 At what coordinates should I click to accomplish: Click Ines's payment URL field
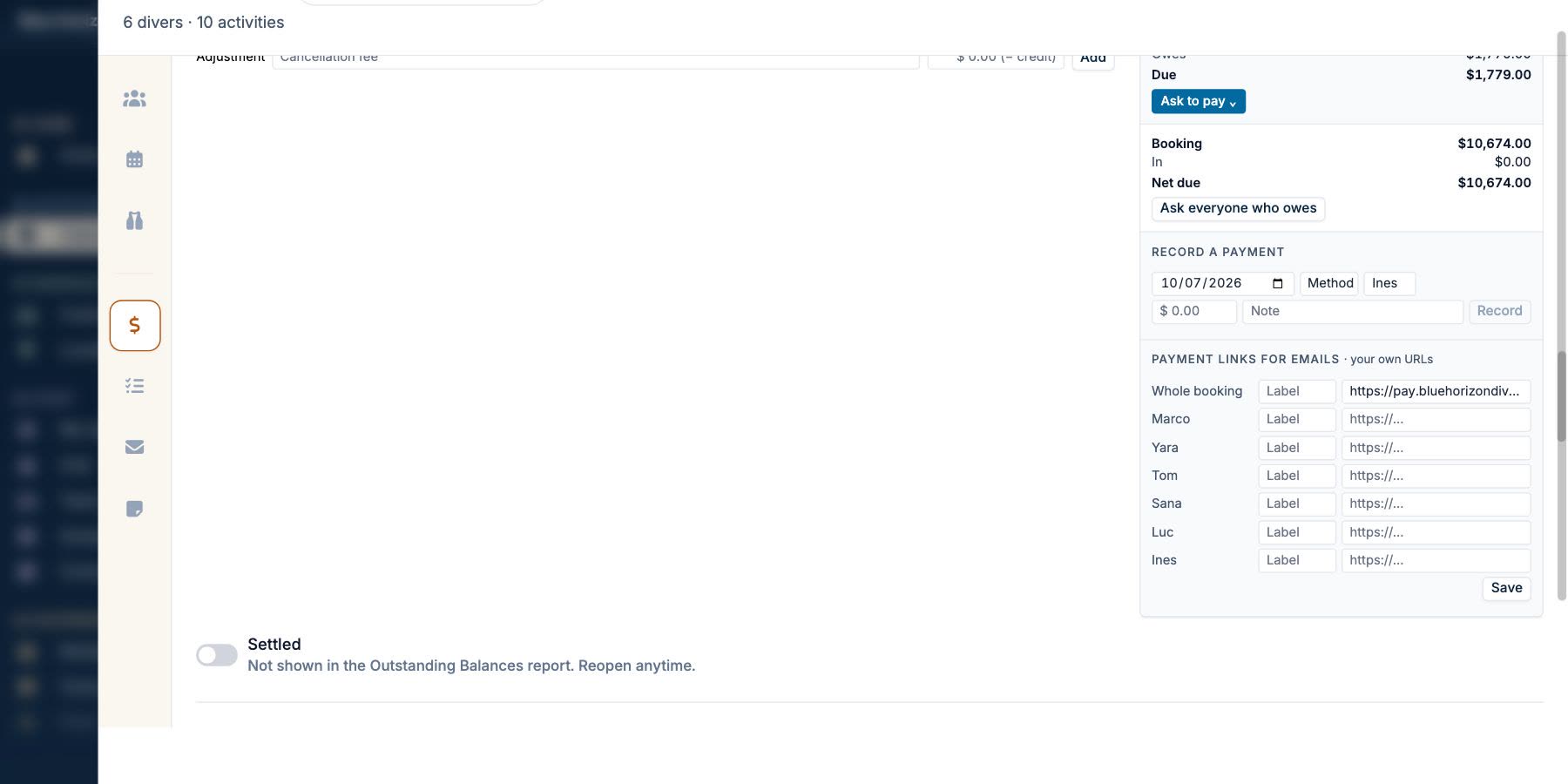pos(1436,560)
